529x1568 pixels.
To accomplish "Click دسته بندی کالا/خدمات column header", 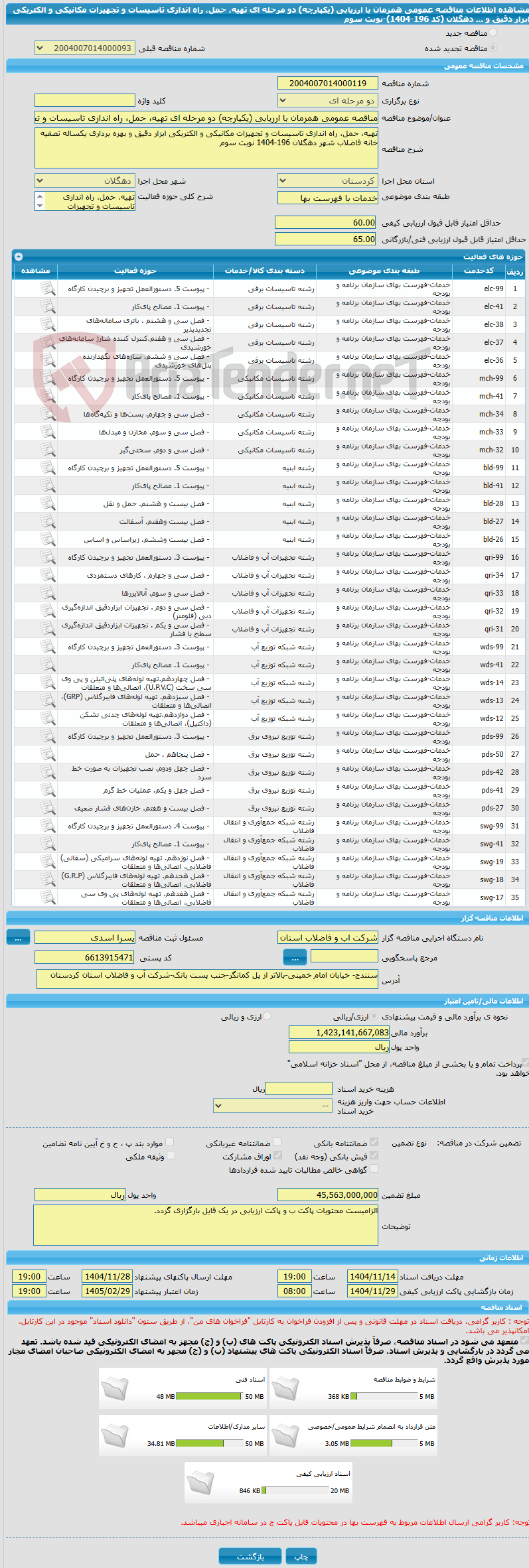I will tap(265, 271).
